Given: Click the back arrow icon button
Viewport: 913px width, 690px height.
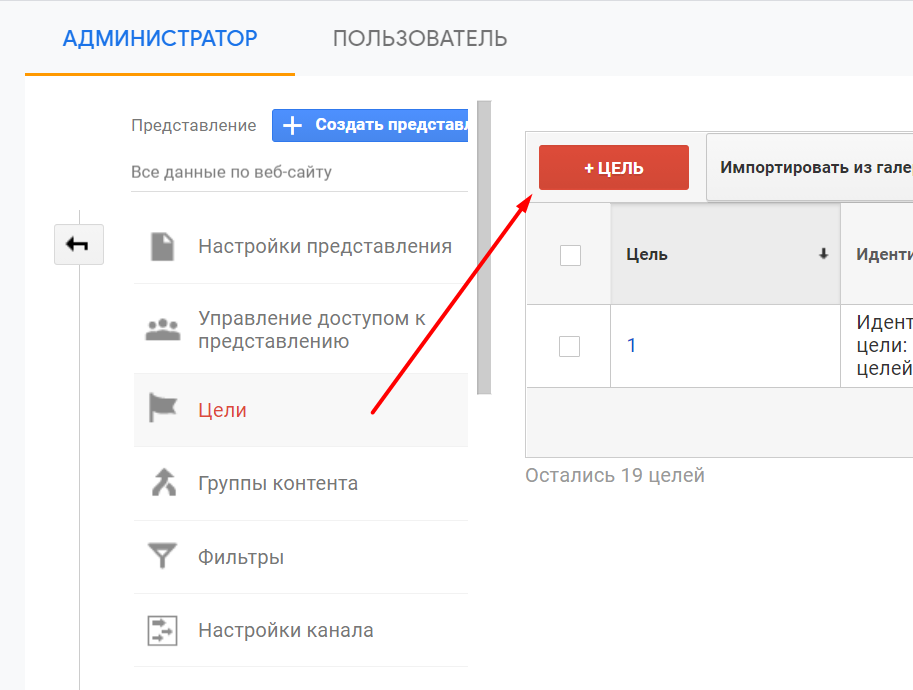Looking at the screenshot, I should point(79,244).
